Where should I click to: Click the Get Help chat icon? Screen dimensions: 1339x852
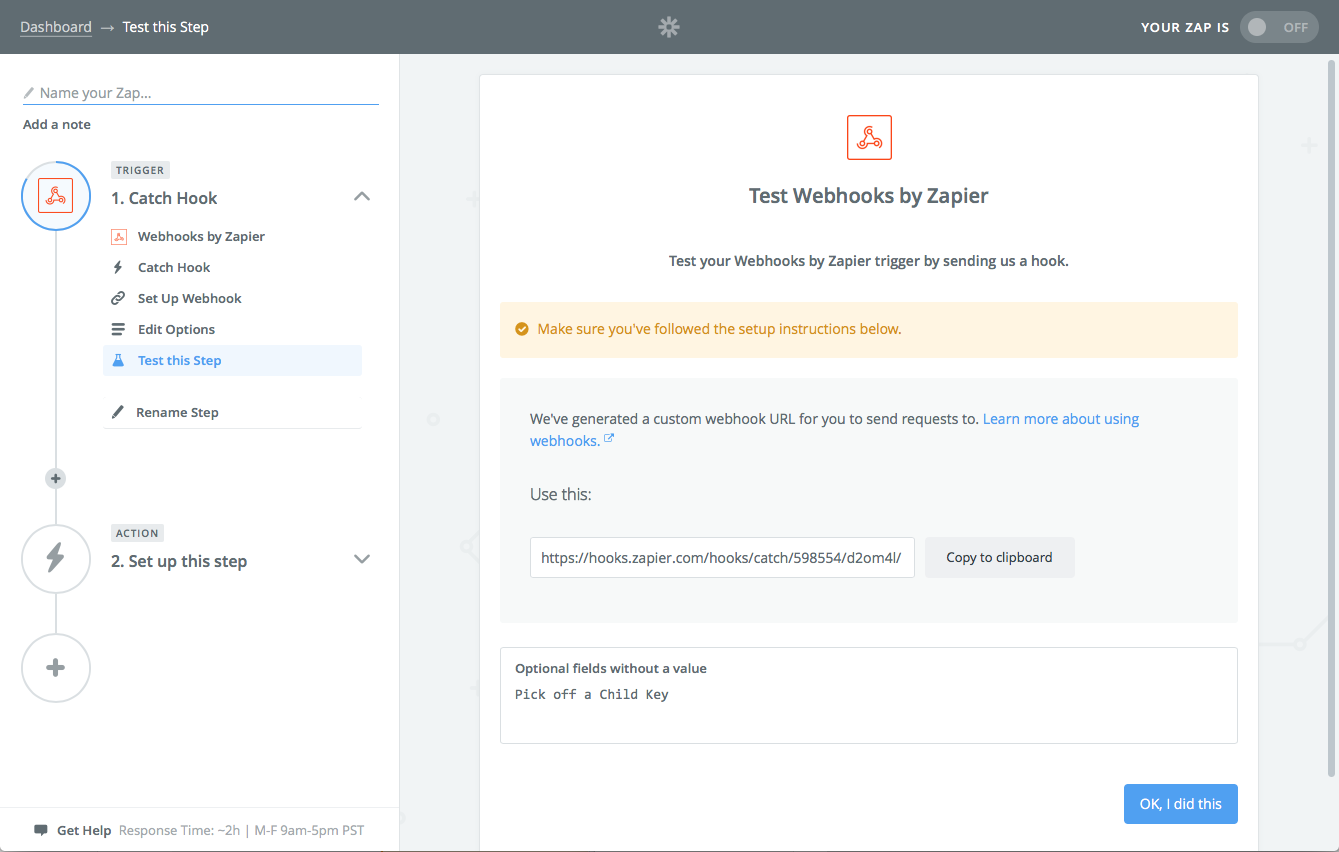tap(41, 830)
